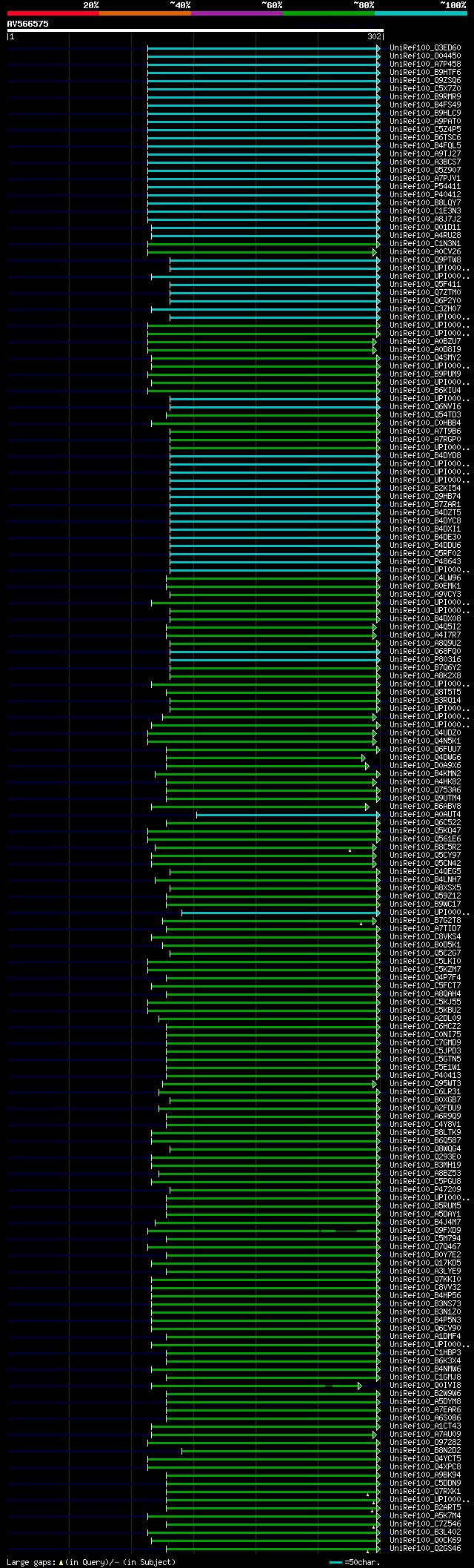
Task: Click UniRef100_B6TSC6 label
Action: coord(425,137)
